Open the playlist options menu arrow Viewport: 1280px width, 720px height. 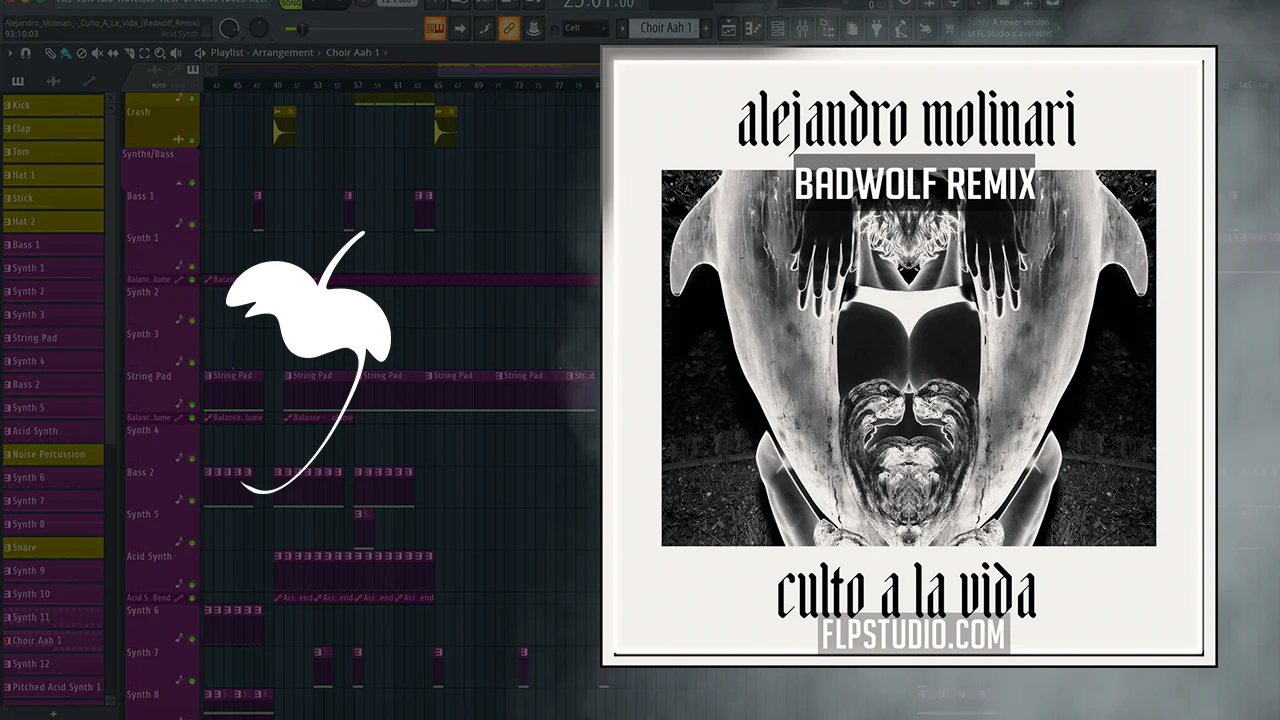pyautogui.click(x=10, y=53)
